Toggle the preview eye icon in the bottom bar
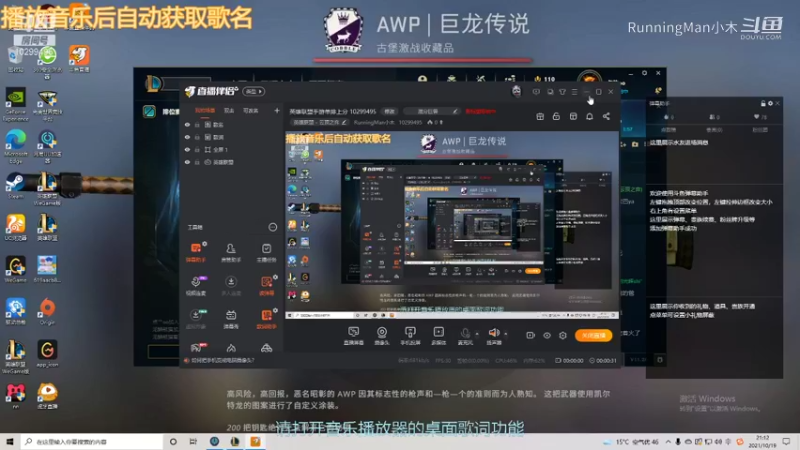 (x=546, y=335)
